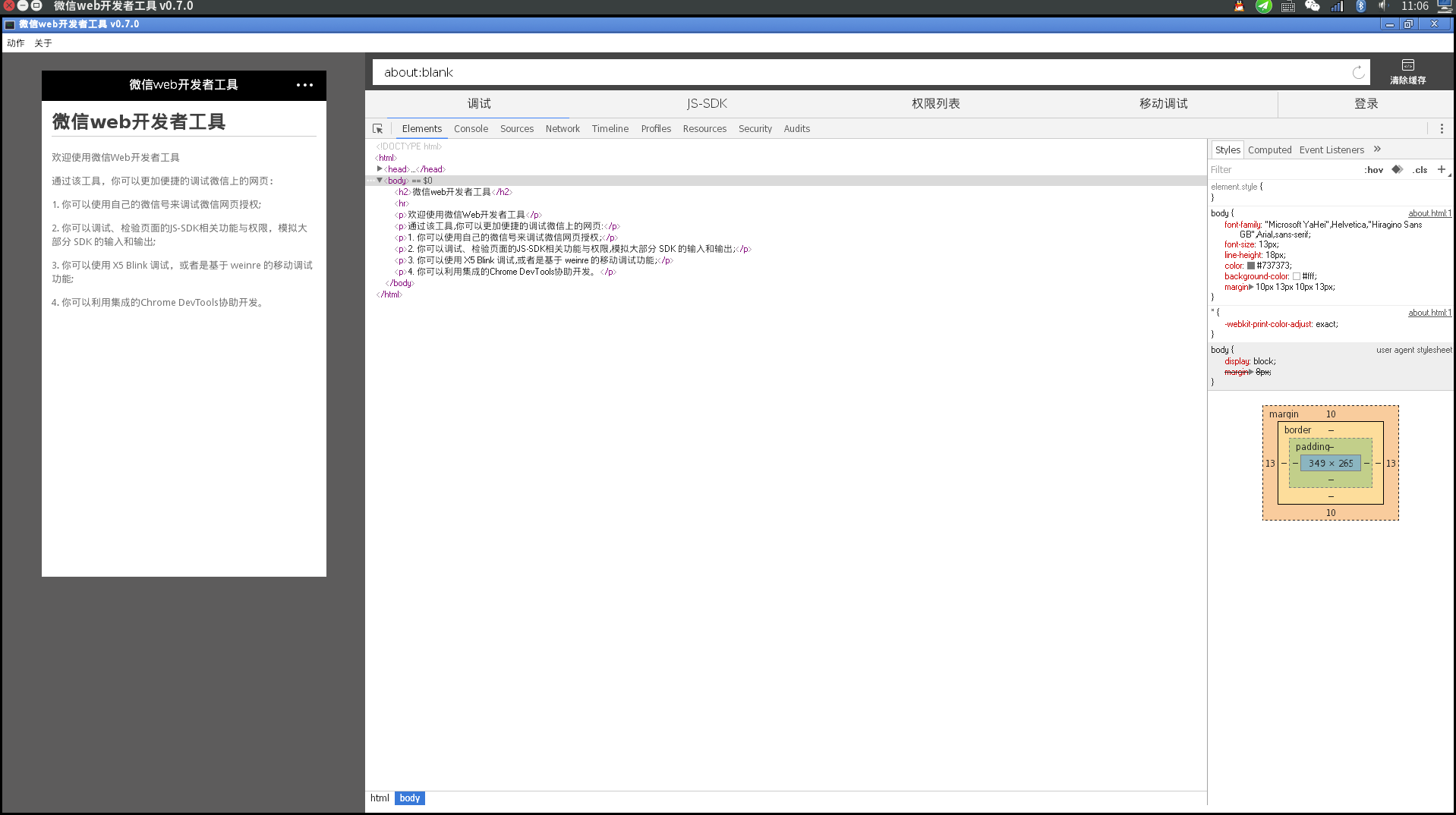
Task: Switch to the Event Listeners tab
Action: point(1332,150)
